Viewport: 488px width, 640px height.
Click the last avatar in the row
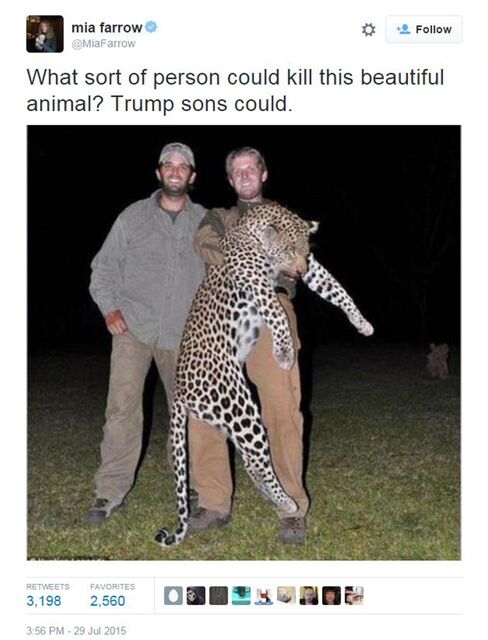click(x=354, y=596)
